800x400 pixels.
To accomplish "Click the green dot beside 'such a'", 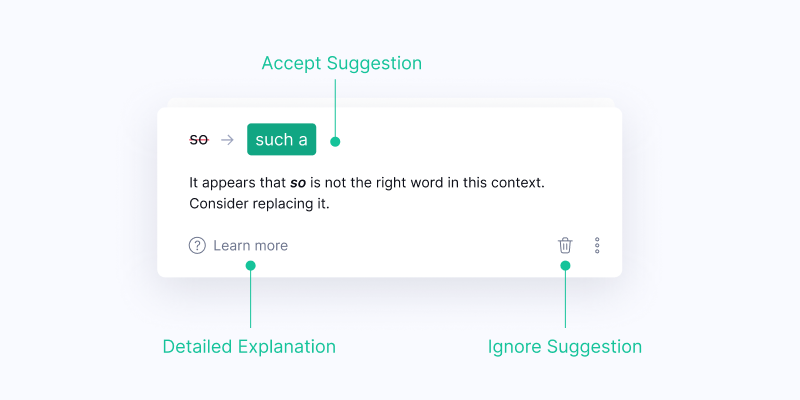I will 335,141.
